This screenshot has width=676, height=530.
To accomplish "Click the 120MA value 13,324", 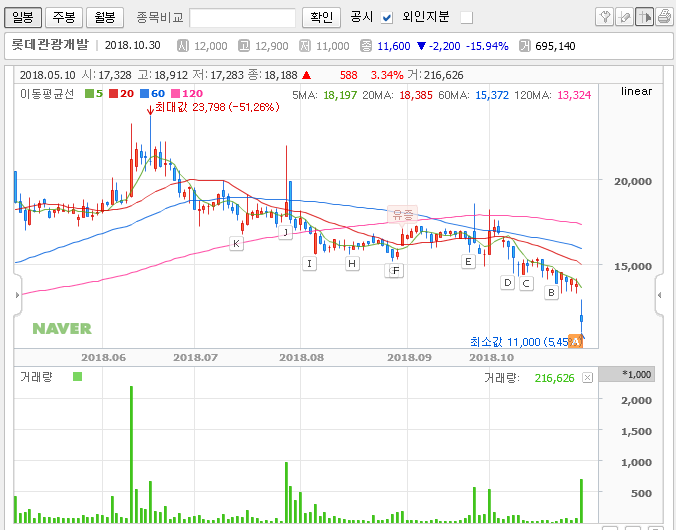I will point(574,95).
